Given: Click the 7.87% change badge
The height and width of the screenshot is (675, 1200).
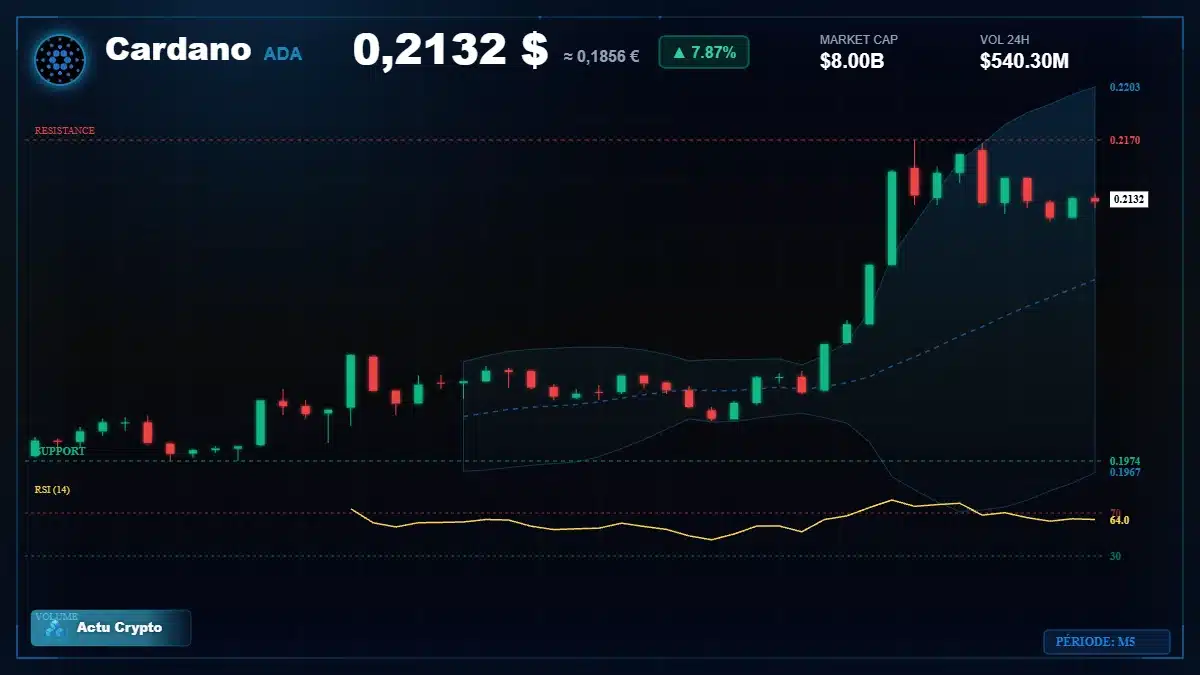Looking at the screenshot, I should [x=704, y=52].
